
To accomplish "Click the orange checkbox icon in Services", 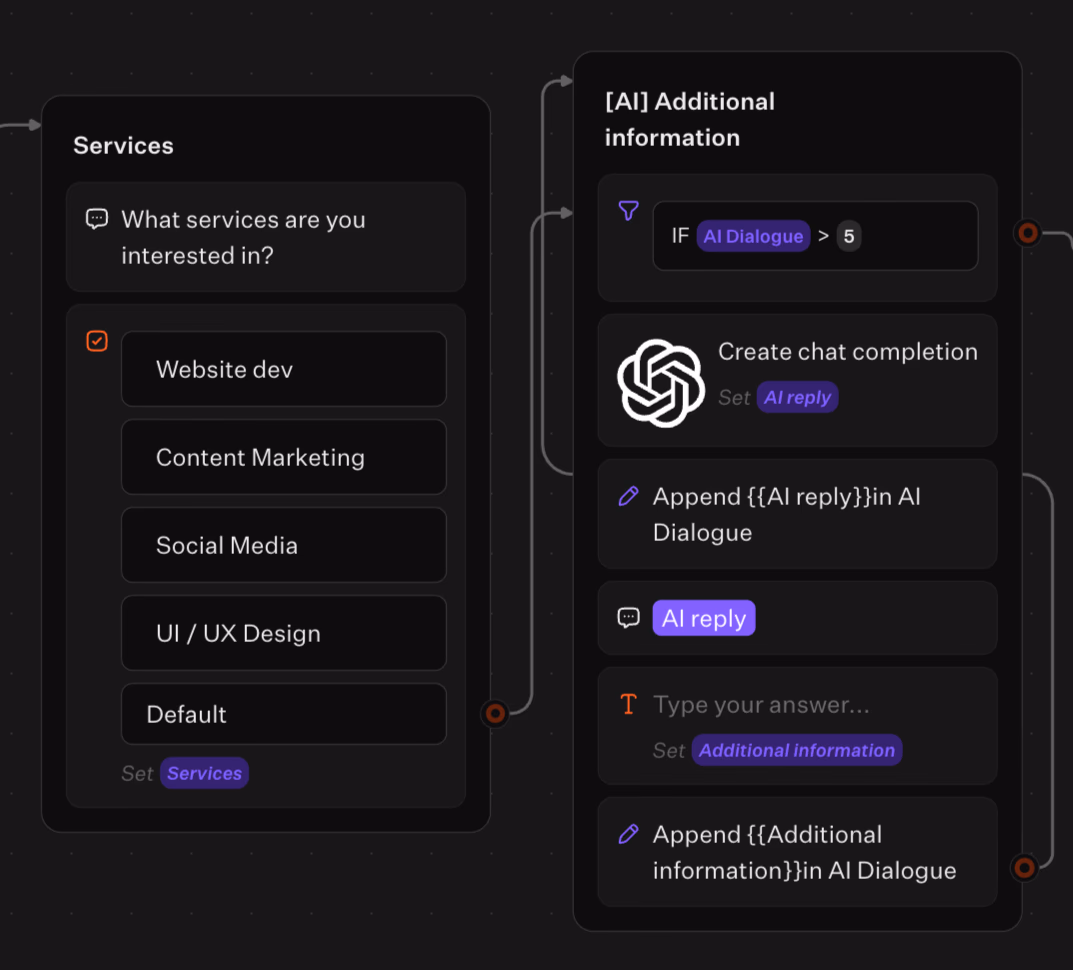I will [x=97, y=342].
